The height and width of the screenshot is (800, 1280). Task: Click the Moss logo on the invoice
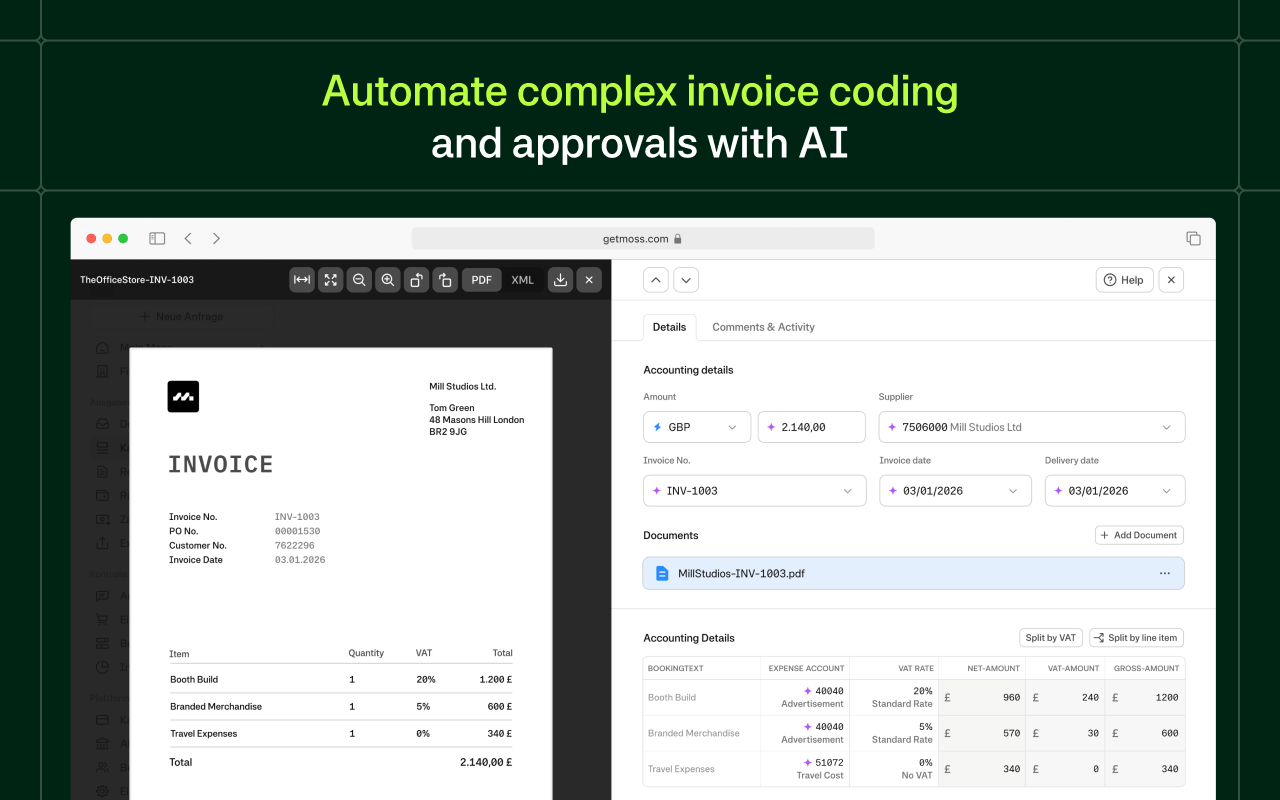click(183, 397)
